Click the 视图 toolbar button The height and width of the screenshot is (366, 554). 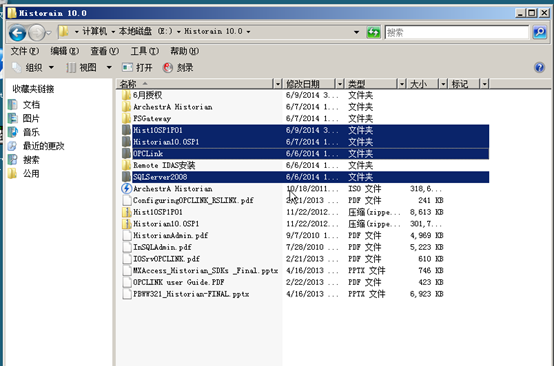point(82,67)
